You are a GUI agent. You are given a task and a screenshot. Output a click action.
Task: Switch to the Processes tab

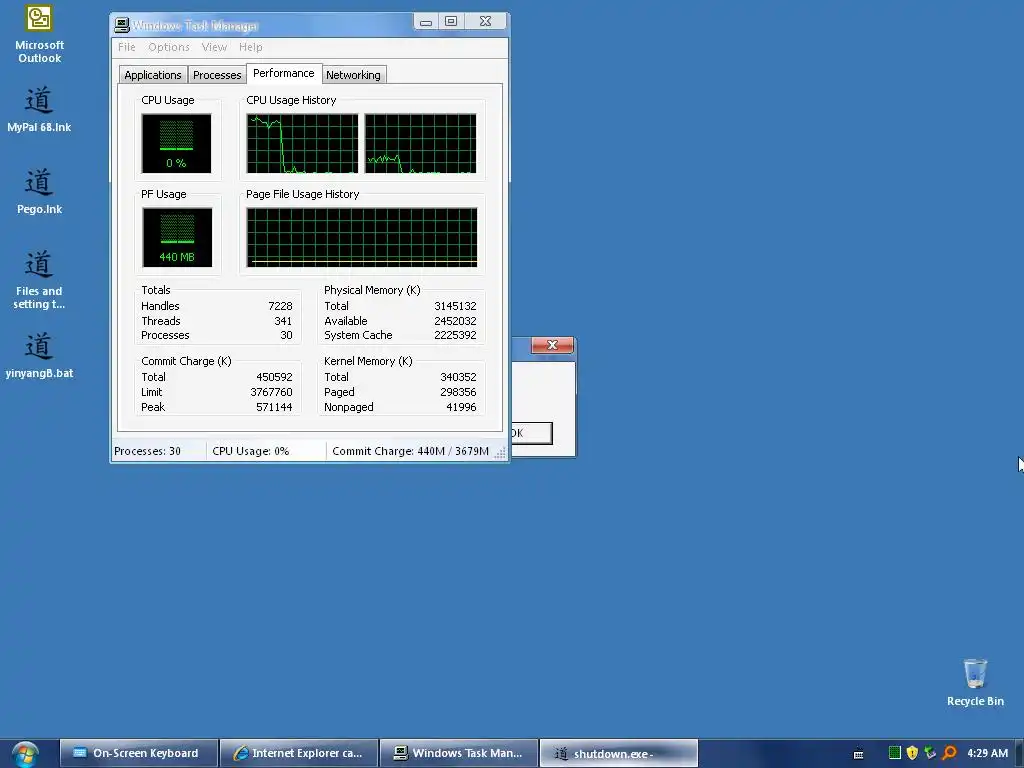pyautogui.click(x=217, y=75)
